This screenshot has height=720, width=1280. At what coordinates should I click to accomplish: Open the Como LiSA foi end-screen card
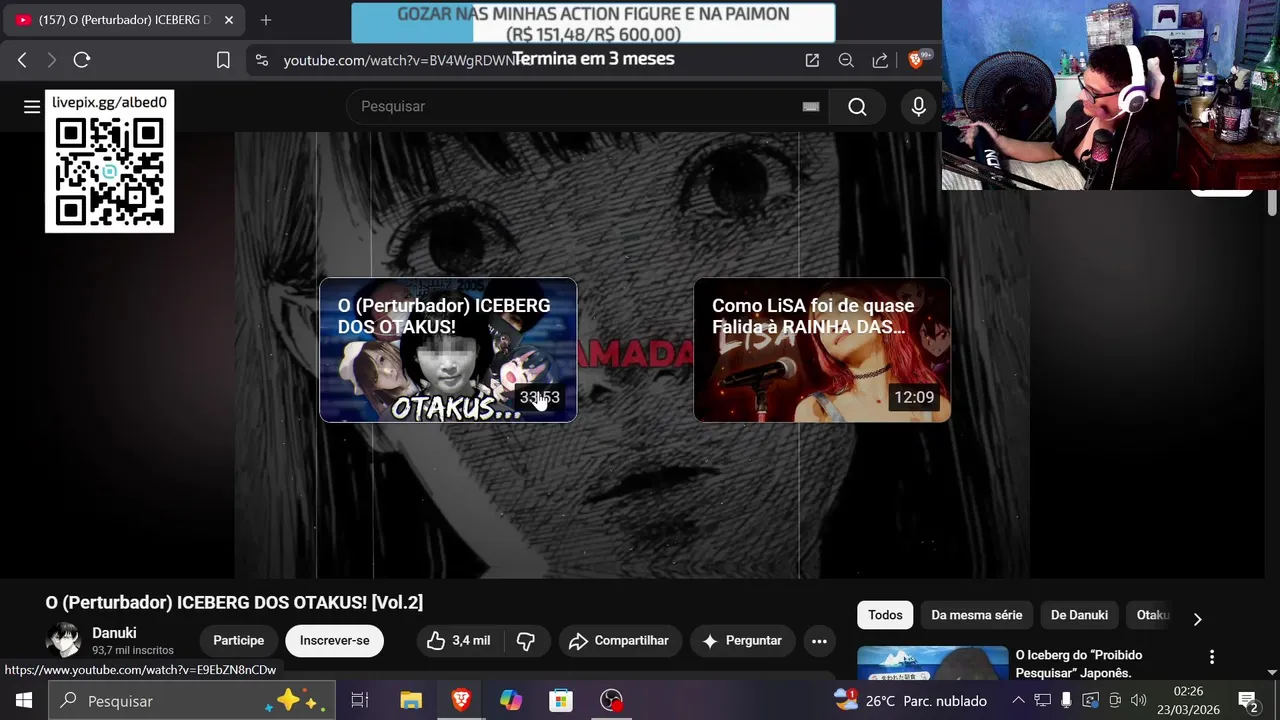[x=822, y=350]
